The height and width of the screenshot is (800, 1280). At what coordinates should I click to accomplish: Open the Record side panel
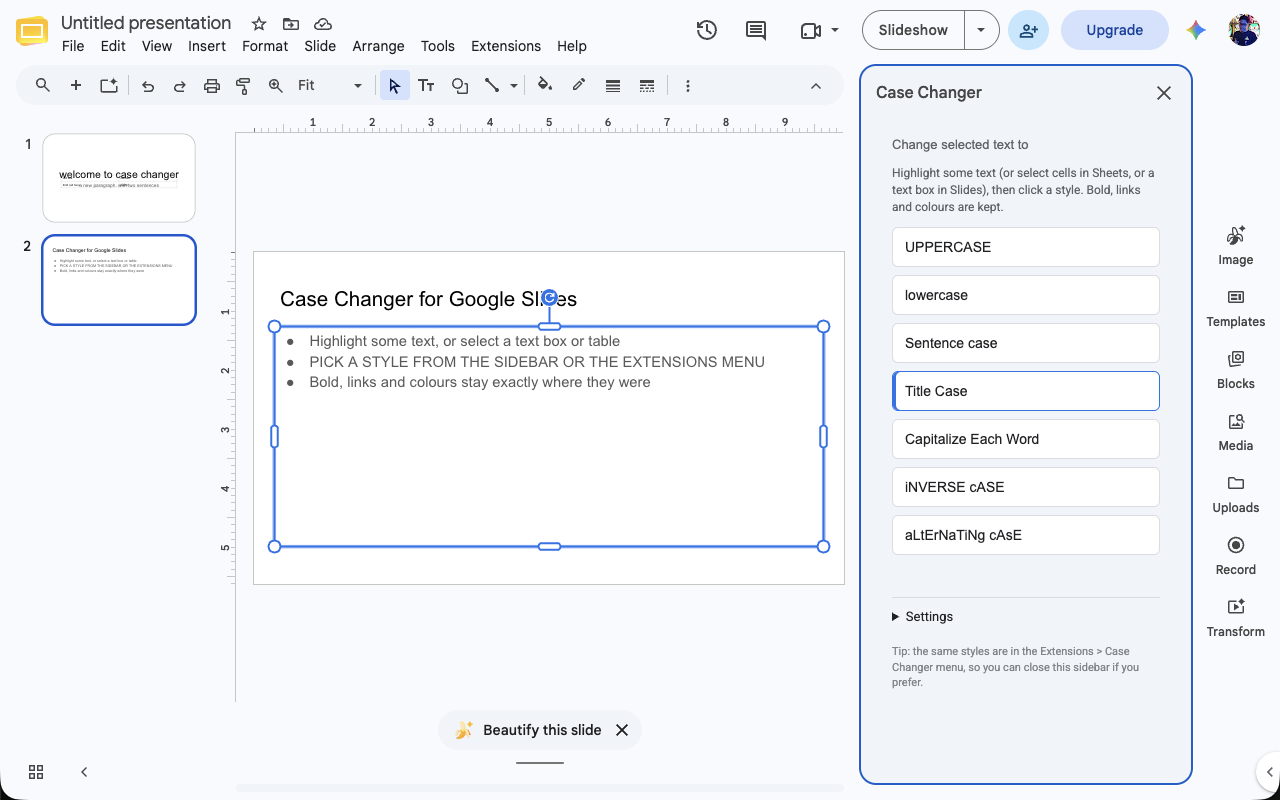[1236, 556]
